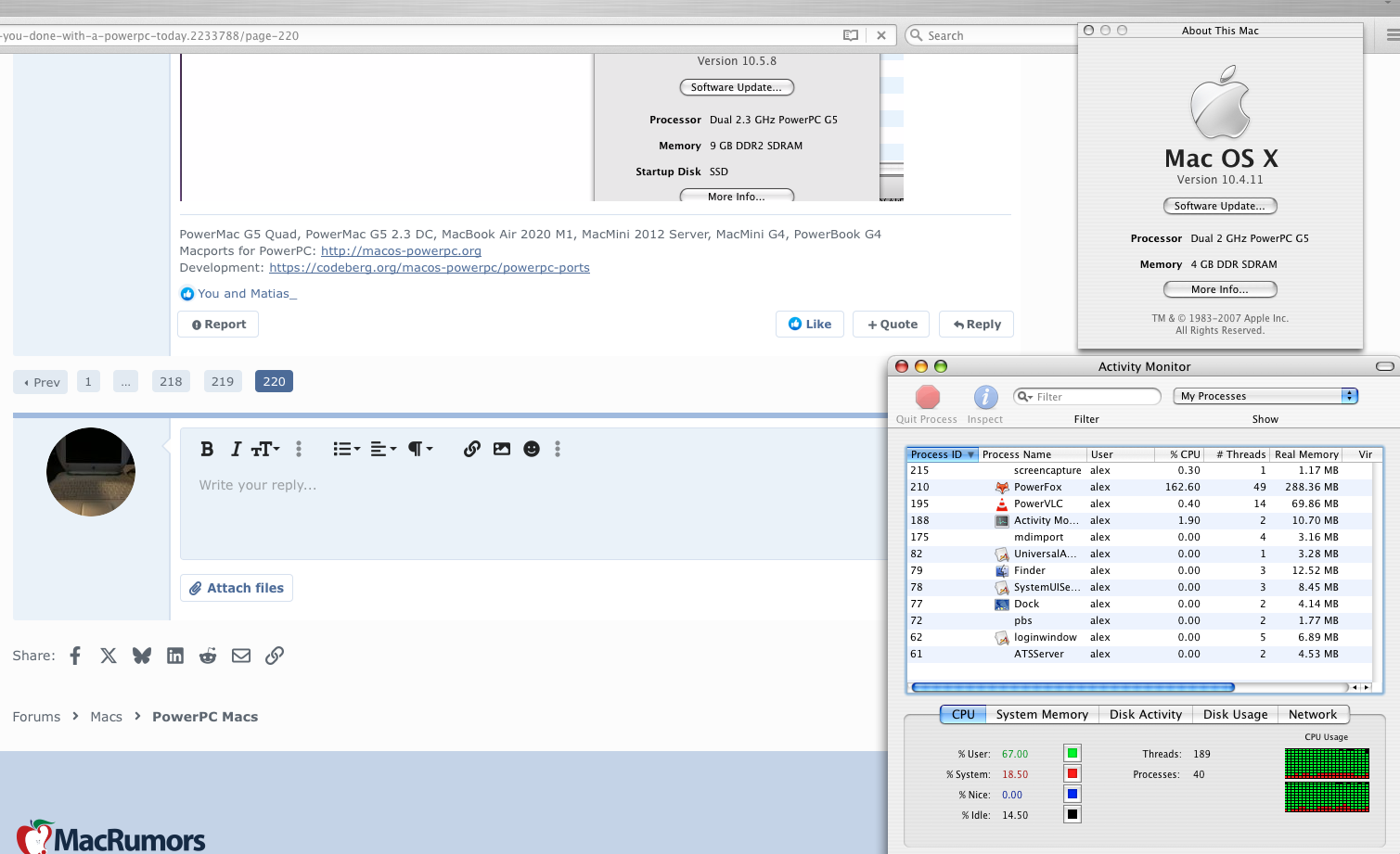Open the paragraph format dropdown in the editor
Image resolution: width=1400 pixels, height=854 pixels.
(x=420, y=449)
